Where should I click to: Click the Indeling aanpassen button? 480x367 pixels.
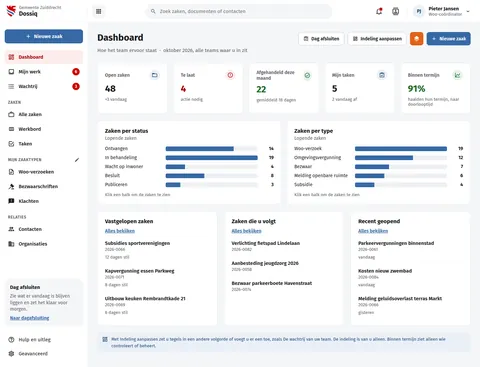tap(377, 39)
